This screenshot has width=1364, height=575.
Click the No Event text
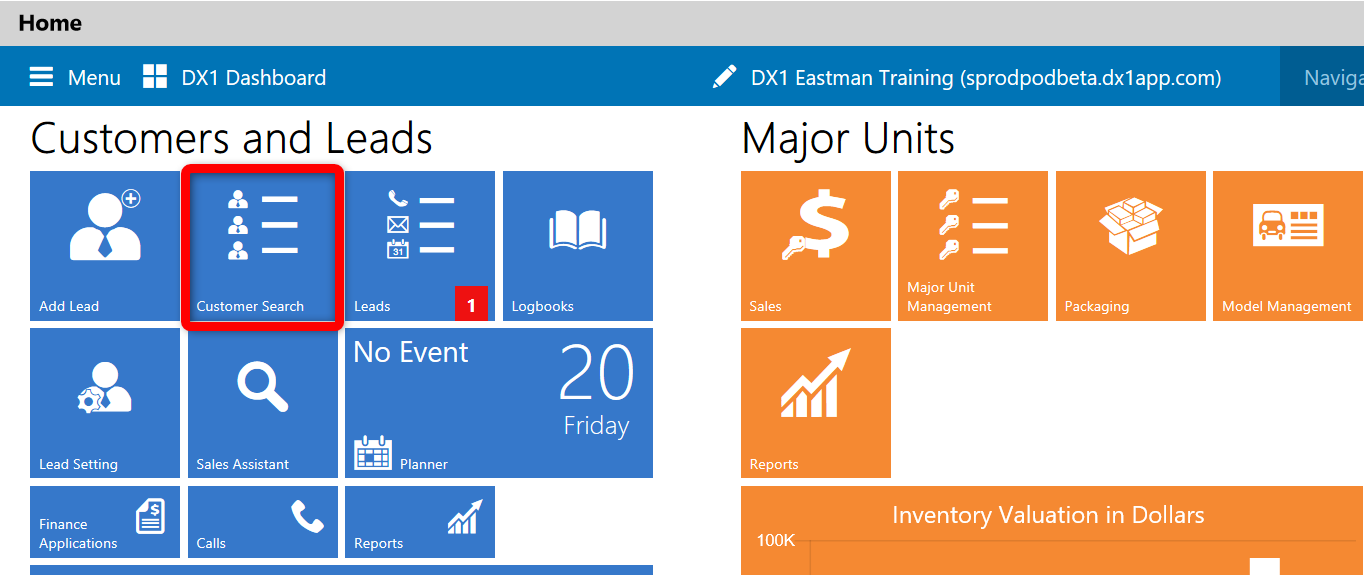click(411, 352)
